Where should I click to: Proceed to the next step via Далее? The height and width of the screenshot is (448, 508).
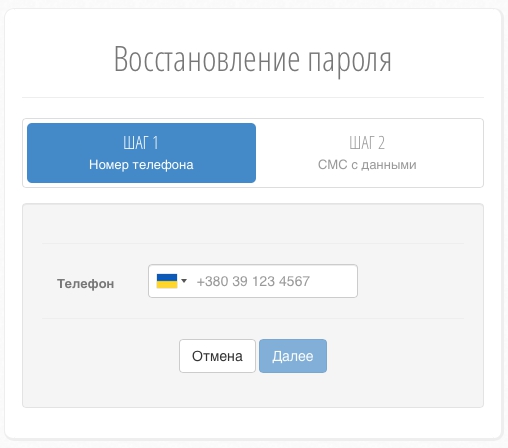pyautogui.click(x=293, y=356)
